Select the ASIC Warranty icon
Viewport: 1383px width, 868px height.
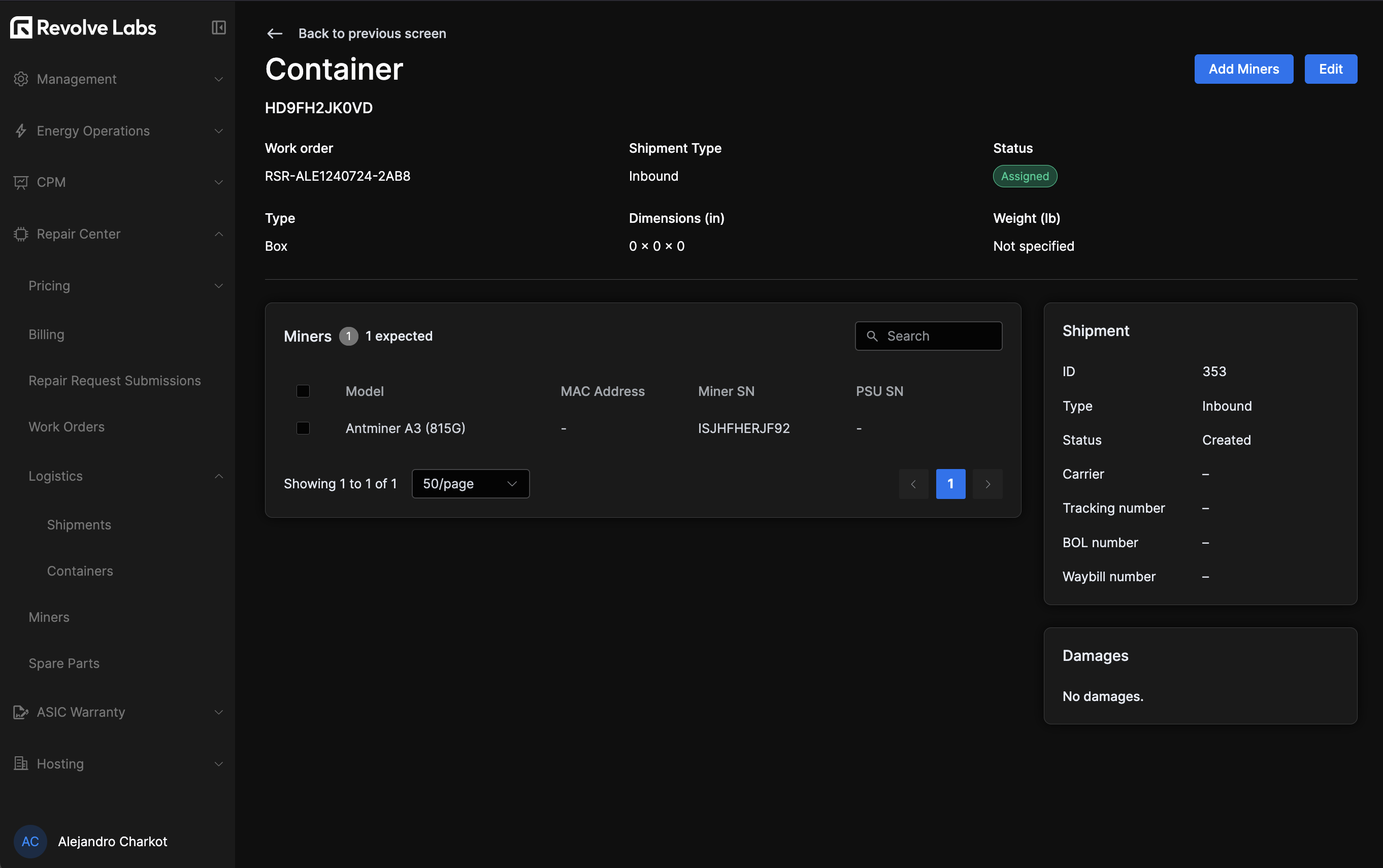pyautogui.click(x=21, y=712)
